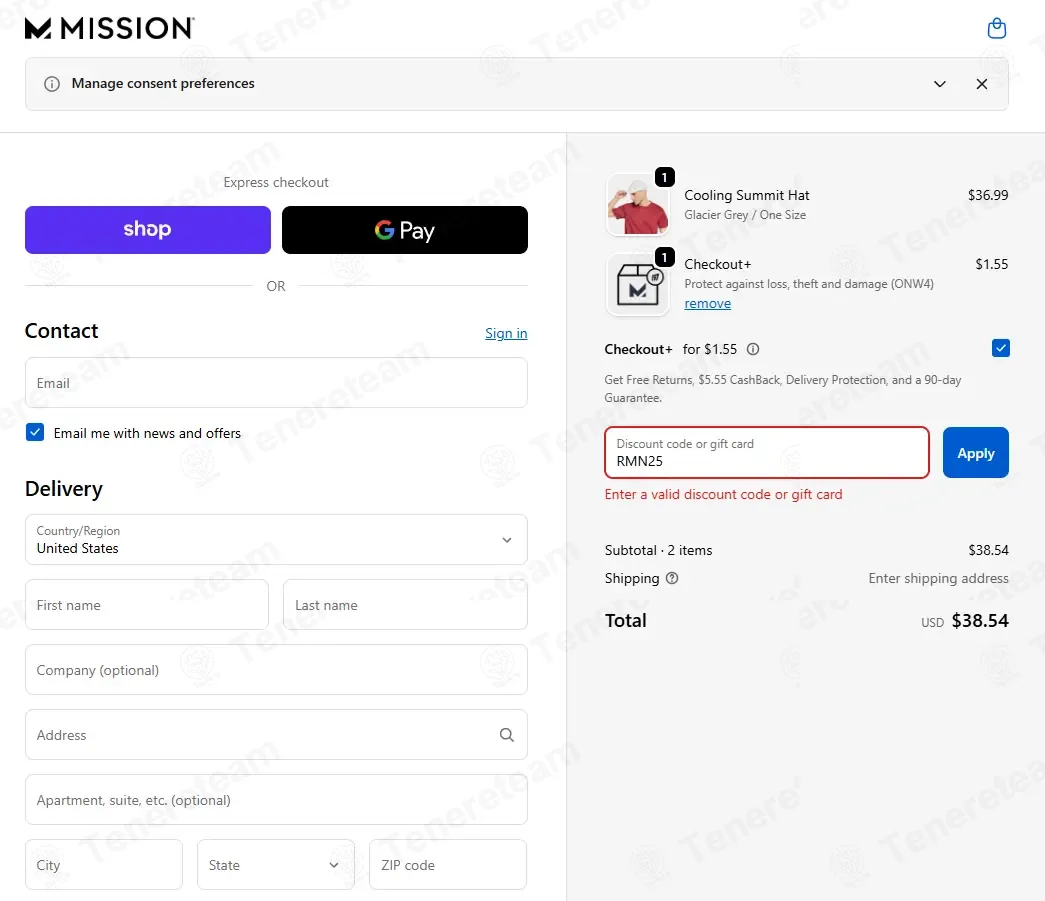Open the Country/Region dropdown
Screen dimensions: 1045x901
276,540
